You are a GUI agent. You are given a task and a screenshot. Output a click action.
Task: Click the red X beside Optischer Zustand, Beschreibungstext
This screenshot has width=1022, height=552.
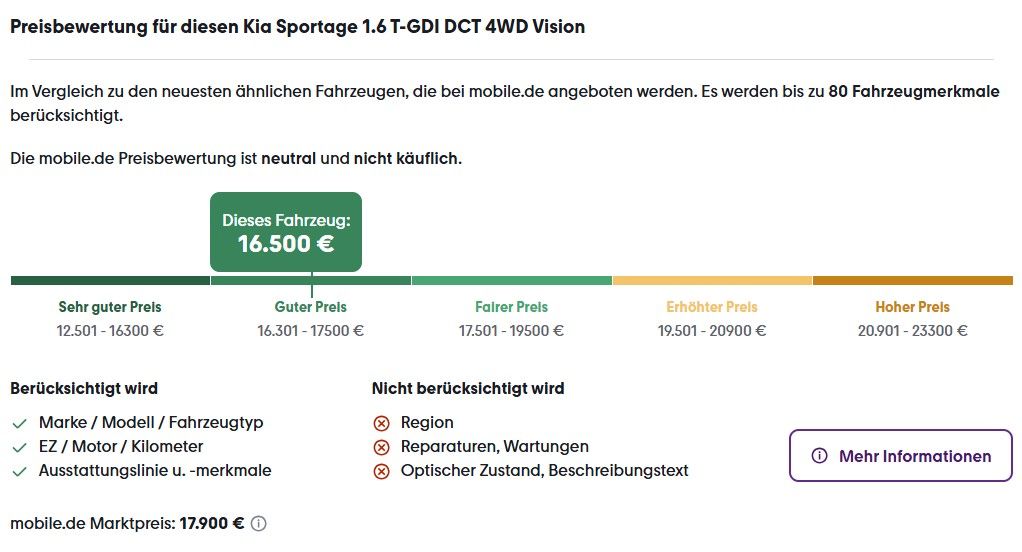[x=381, y=471]
